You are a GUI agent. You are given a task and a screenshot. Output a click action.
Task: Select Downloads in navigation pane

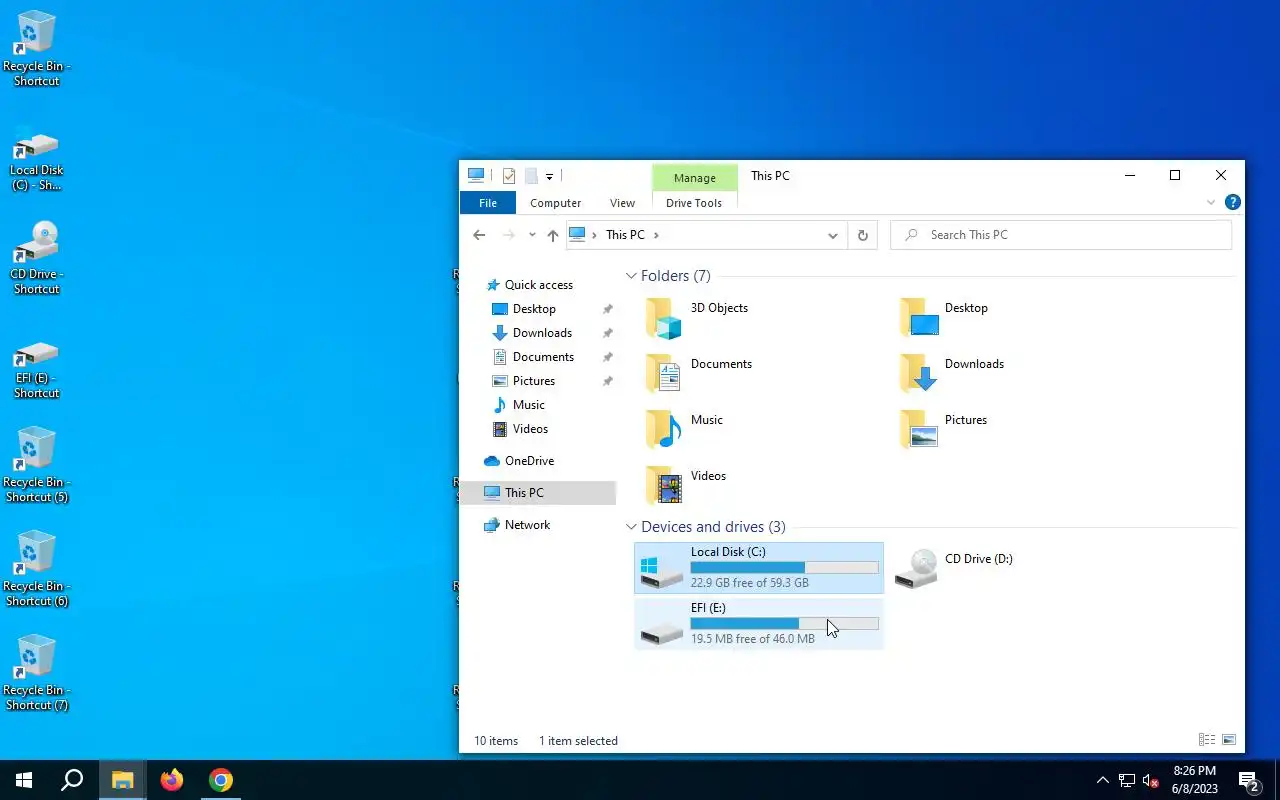click(x=542, y=333)
